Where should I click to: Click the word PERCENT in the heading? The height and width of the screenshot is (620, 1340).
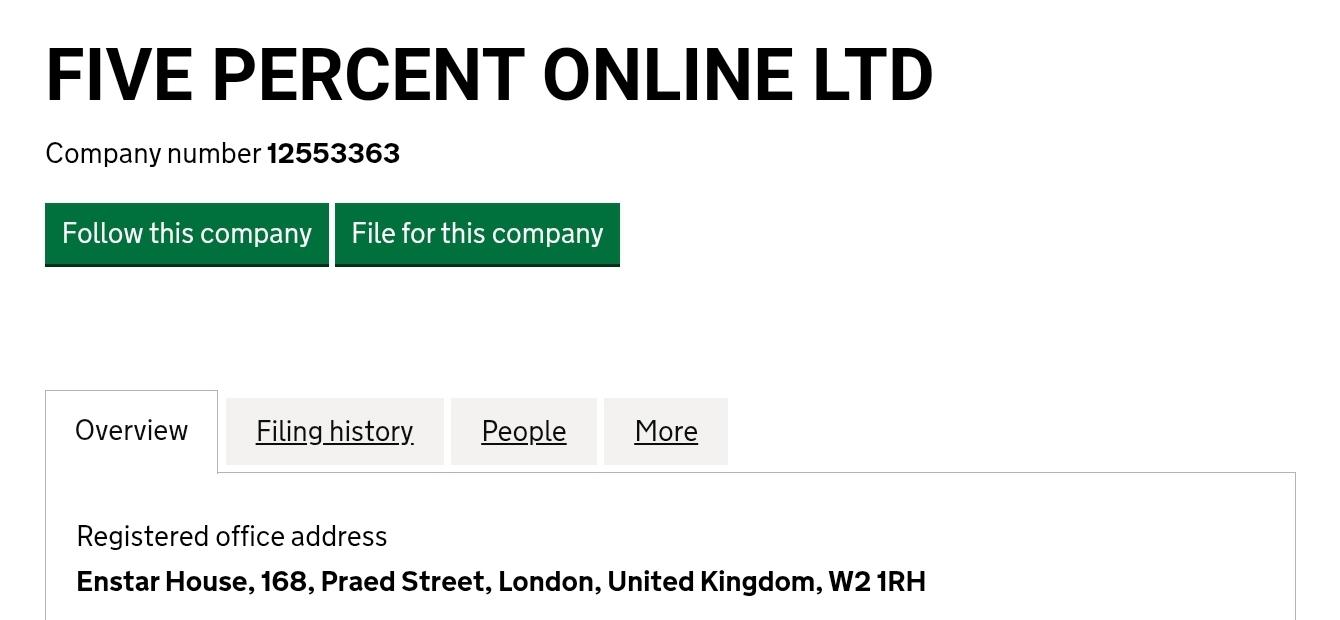point(368,76)
